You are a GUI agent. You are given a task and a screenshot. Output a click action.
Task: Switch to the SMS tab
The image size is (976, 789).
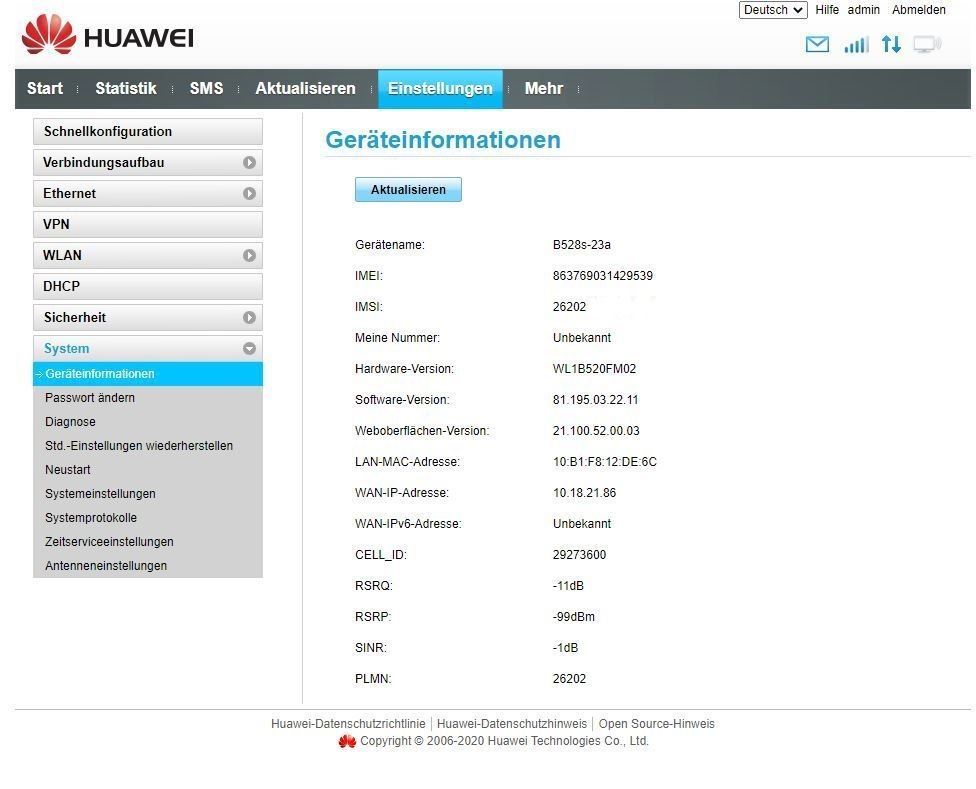pyautogui.click(x=206, y=88)
